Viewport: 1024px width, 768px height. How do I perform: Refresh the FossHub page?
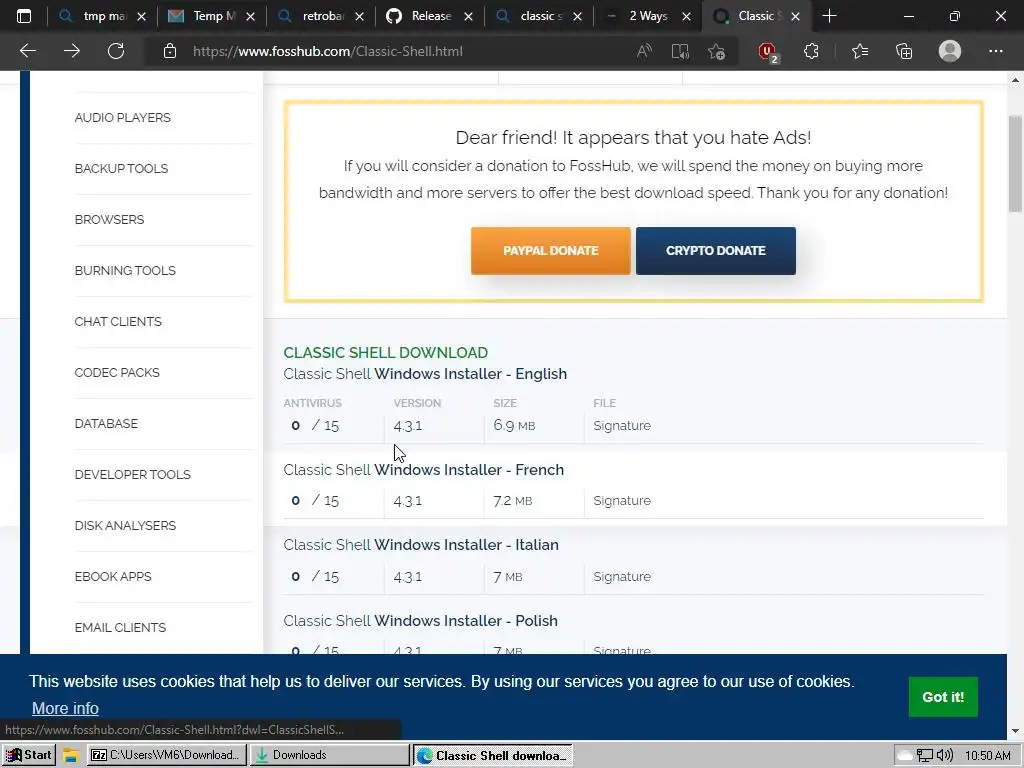coord(116,51)
